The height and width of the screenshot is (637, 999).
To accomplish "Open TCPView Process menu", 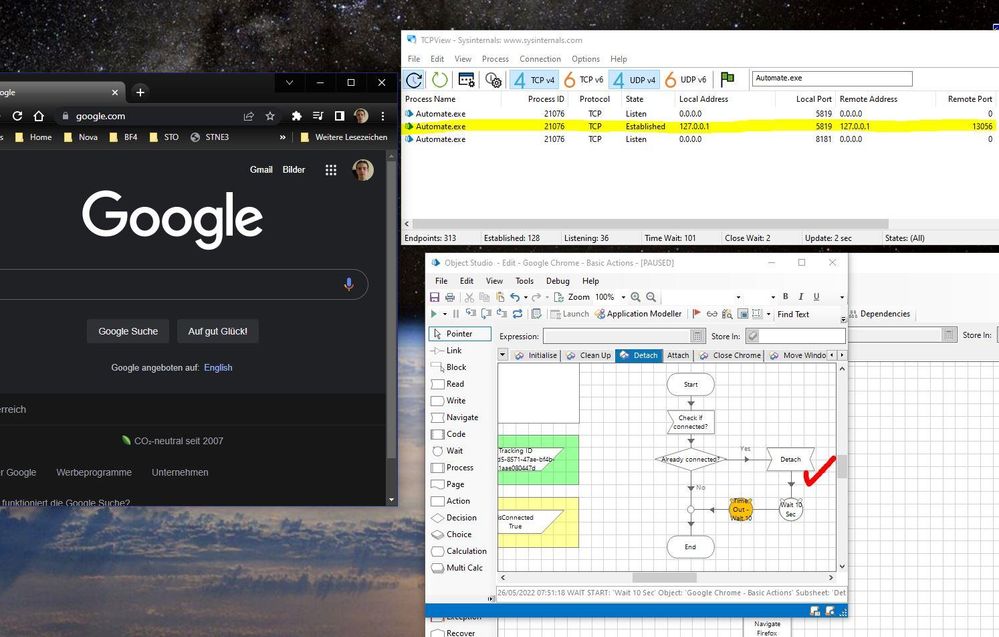I will pos(495,59).
